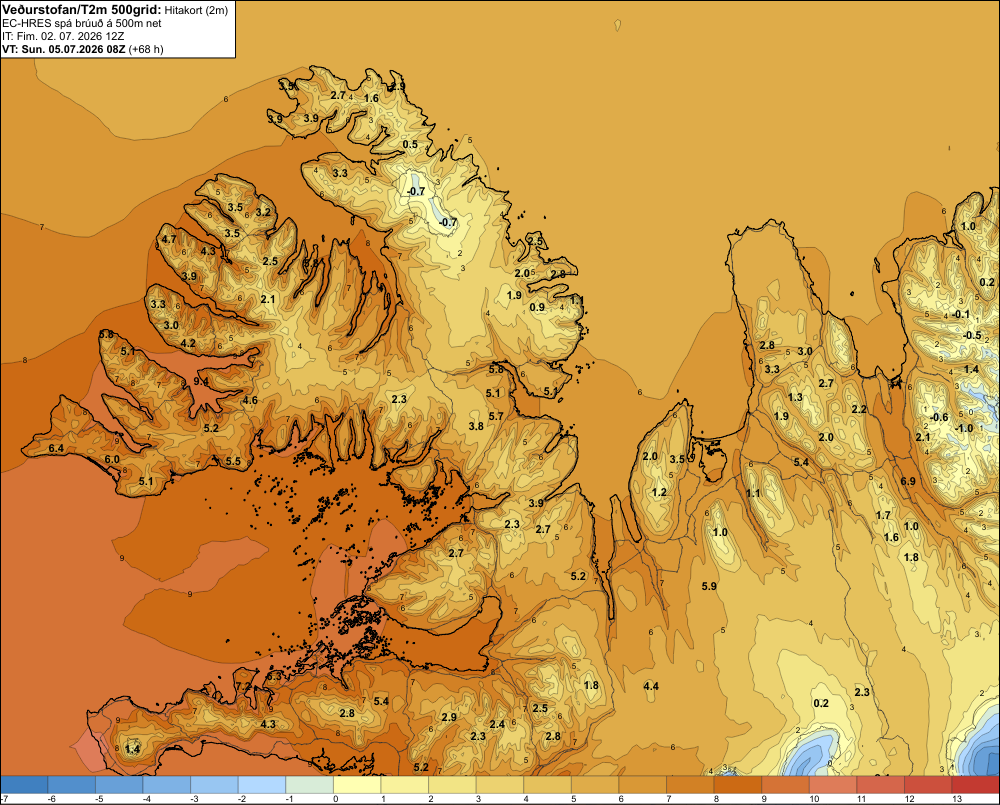Pick the legend swatch between -1 and 0
The width and height of the screenshot is (1000, 805).
(309, 785)
